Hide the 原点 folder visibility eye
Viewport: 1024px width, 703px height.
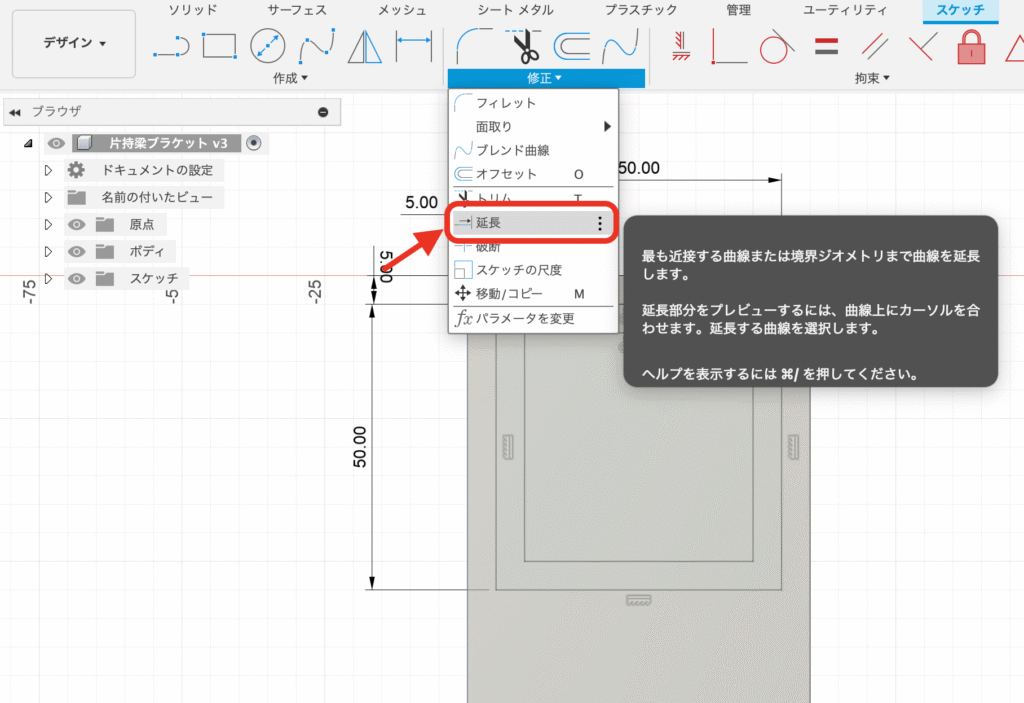click(x=76, y=225)
